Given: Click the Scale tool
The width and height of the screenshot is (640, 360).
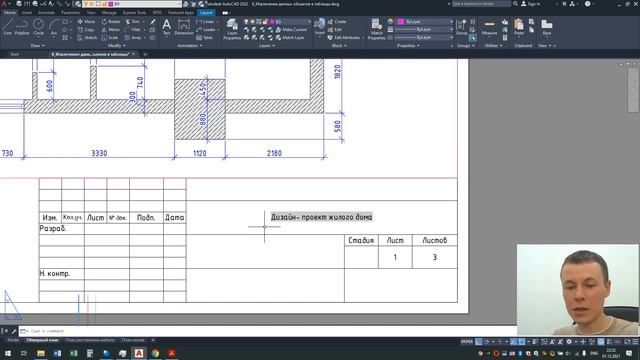Looking at the screenshot, I should 110,38.
